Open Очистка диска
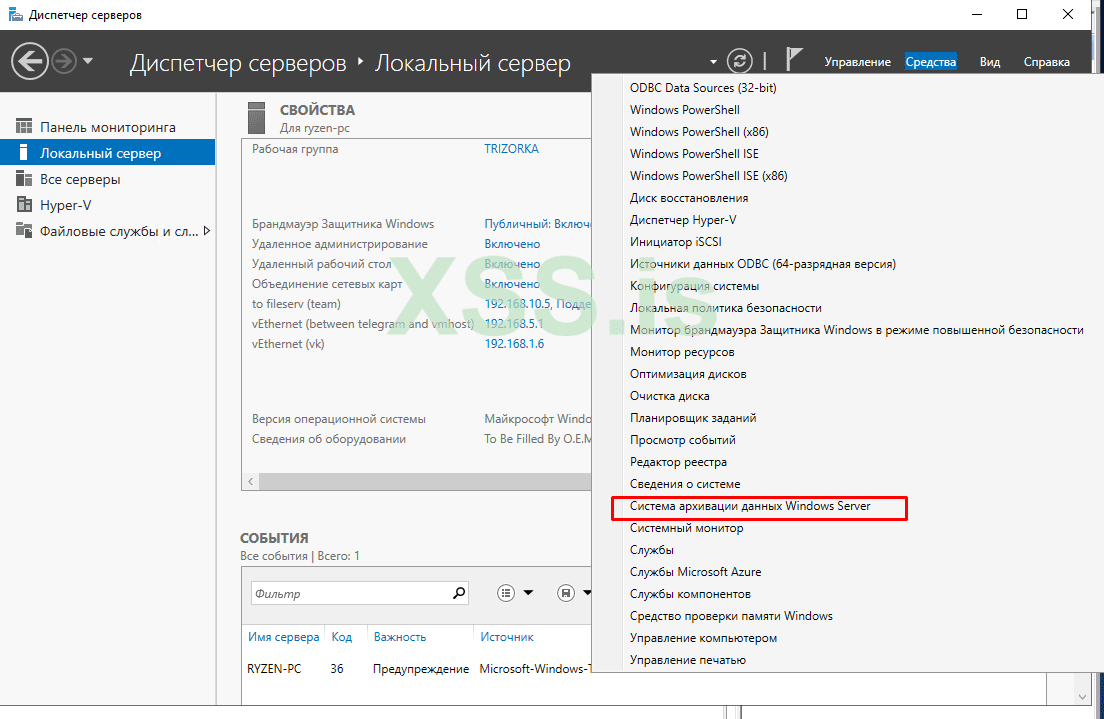 pyautogui.click(x=670, y=396)
